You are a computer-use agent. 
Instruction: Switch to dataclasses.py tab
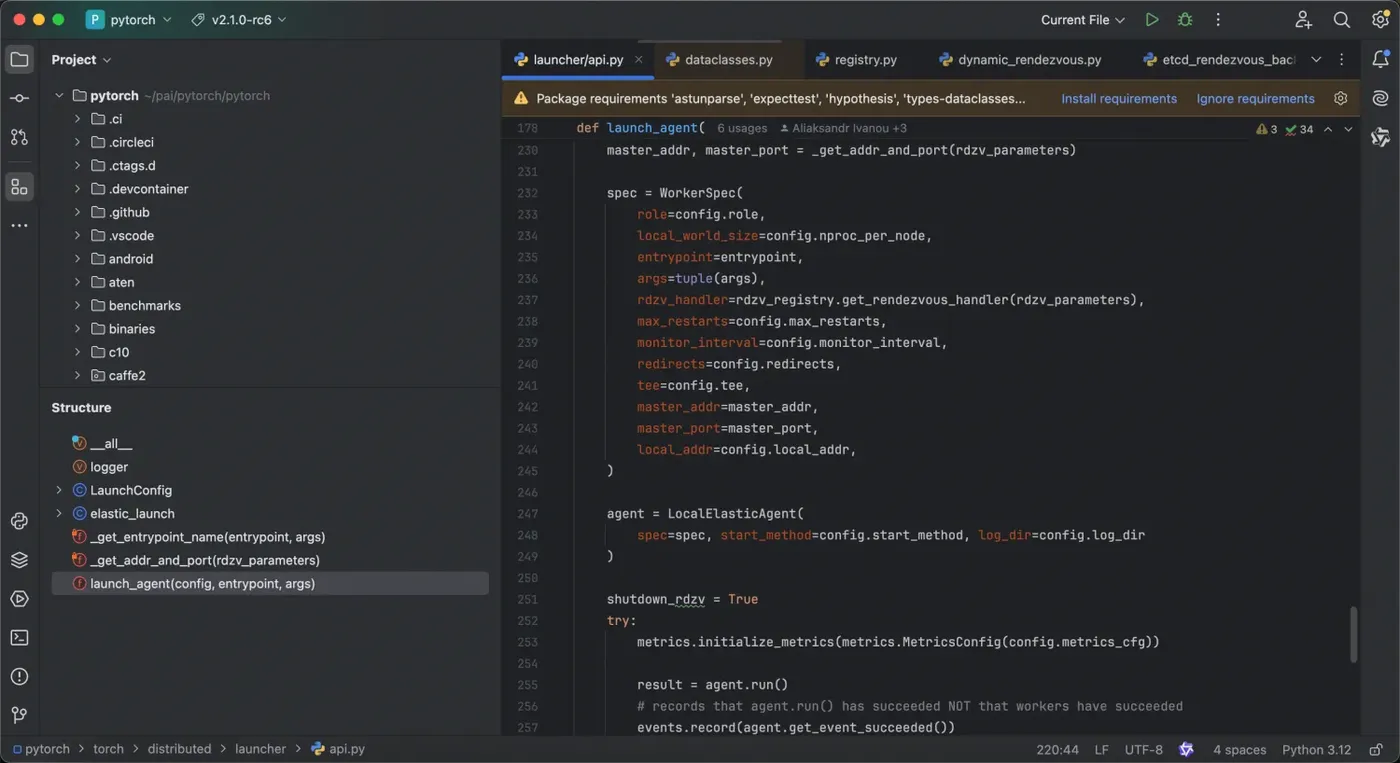[729, 60]
